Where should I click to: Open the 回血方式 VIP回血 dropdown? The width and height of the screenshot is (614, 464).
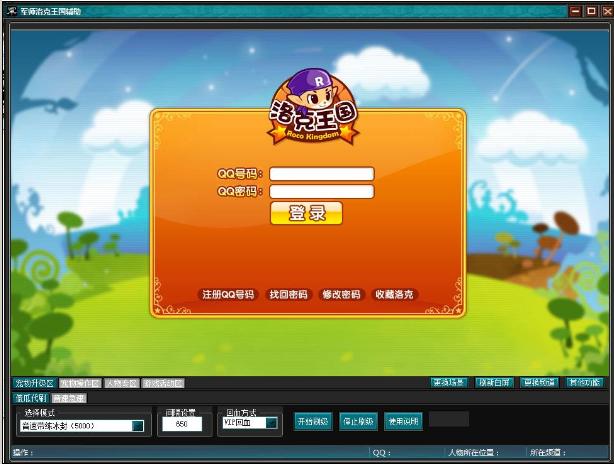(271, 423)
